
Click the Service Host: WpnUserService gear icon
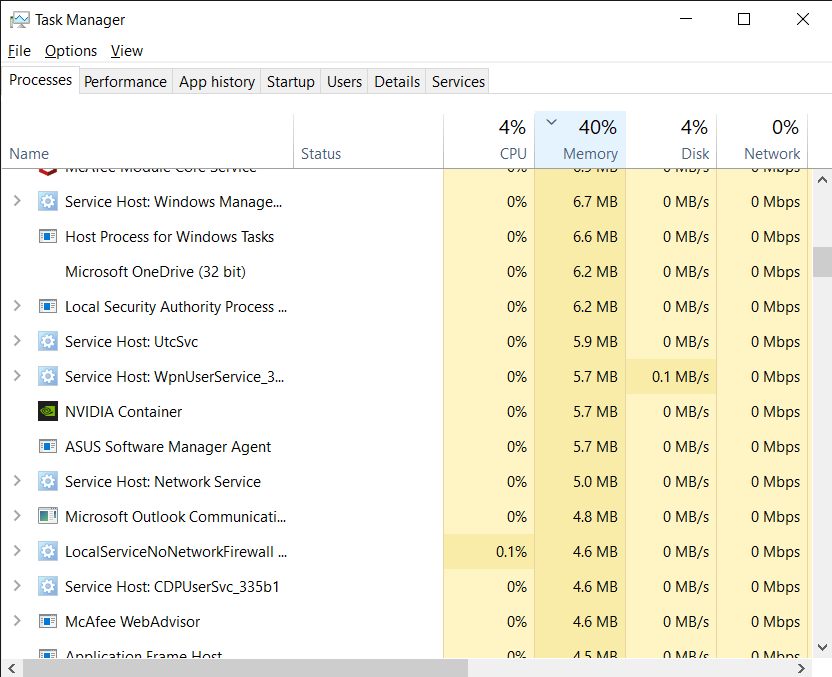pyautogui.click(x=48, y=377)
